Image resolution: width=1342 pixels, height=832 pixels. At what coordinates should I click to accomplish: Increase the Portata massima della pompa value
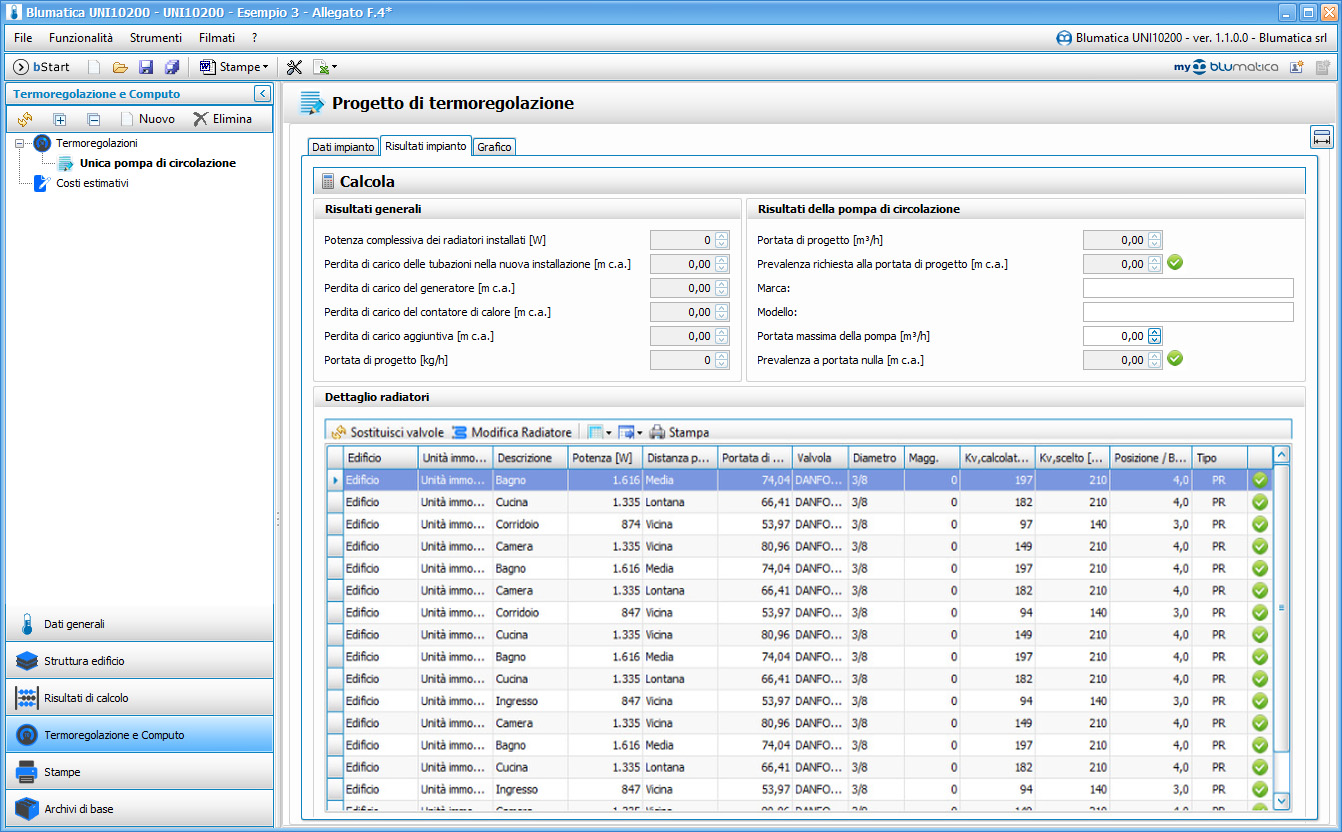pos(1155,332)
